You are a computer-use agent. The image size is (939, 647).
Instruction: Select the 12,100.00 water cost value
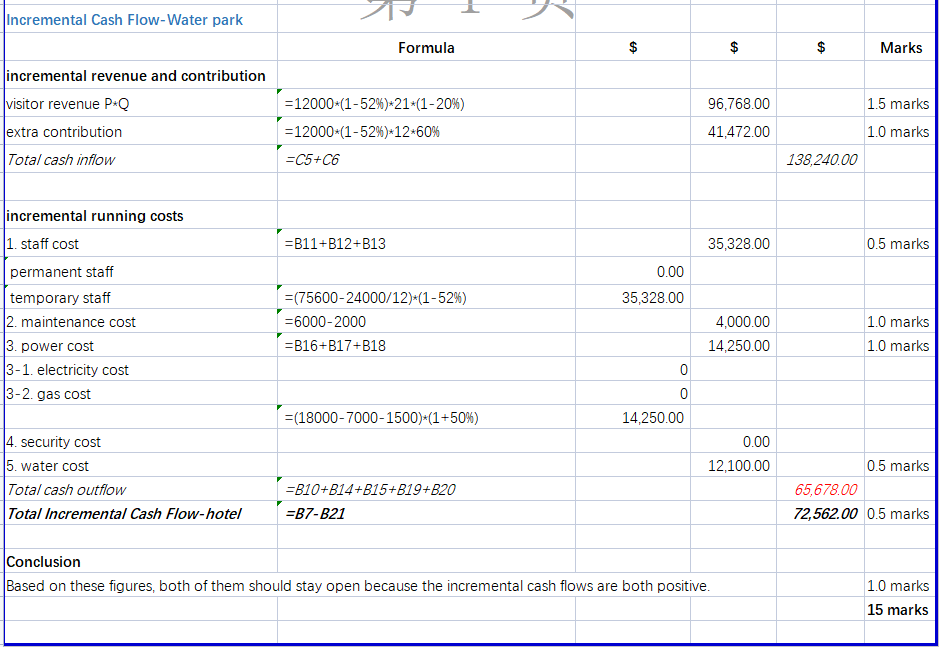click(739, 466)
